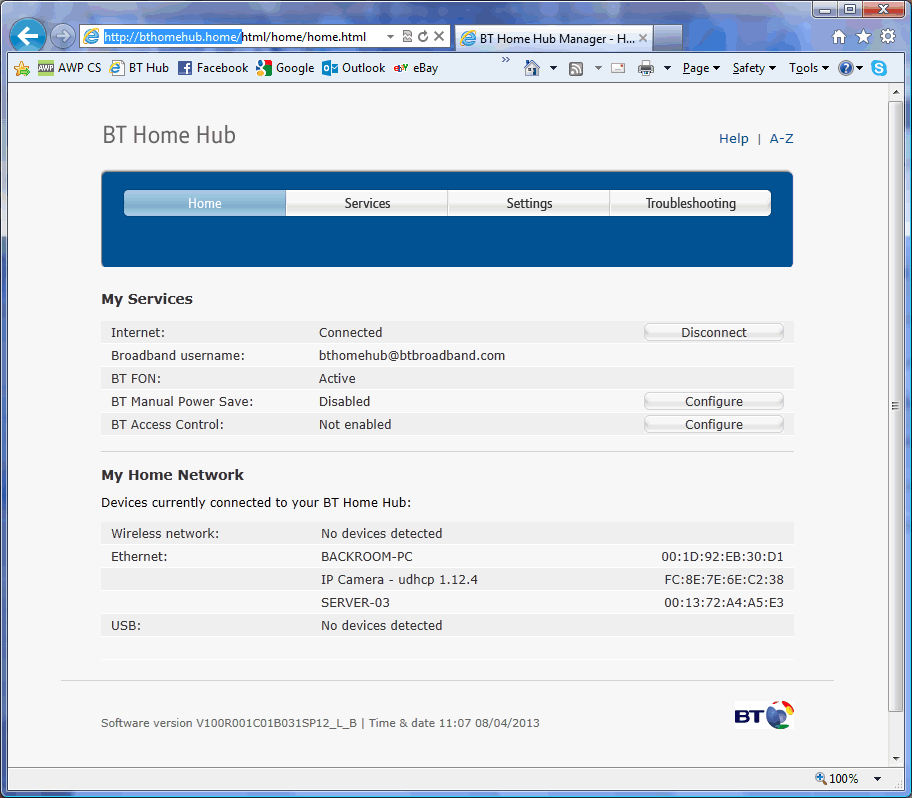912x798 pixels.
Task: Open the Tools menu
Action: click(x=808, y=69)
